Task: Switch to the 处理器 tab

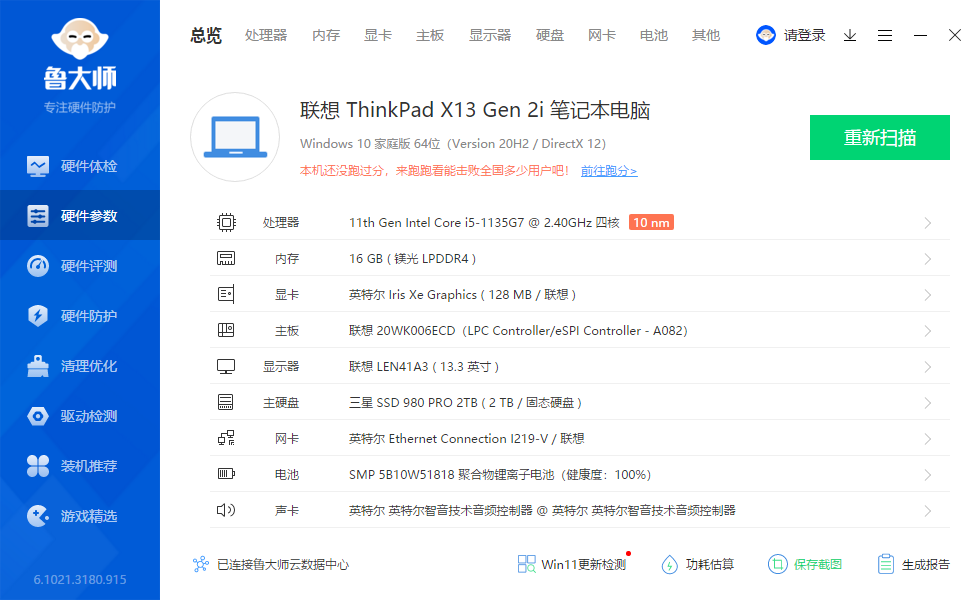Action: 266,35
